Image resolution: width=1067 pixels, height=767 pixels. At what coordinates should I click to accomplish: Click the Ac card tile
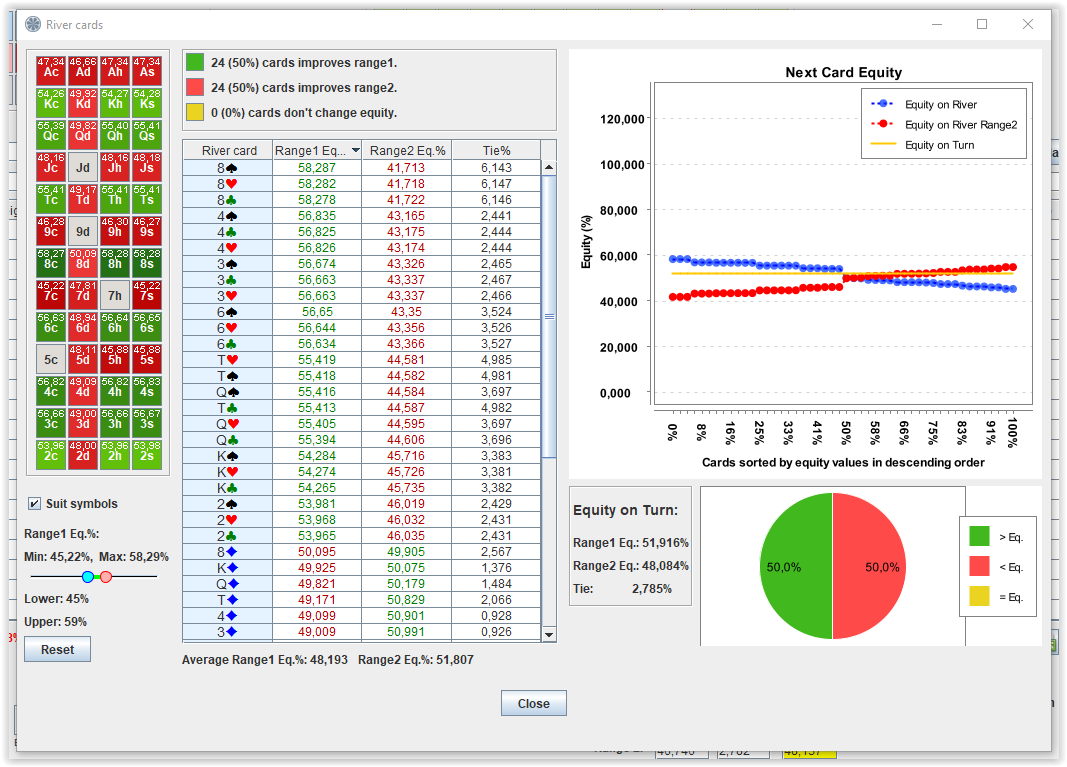(x=51, y=71)
